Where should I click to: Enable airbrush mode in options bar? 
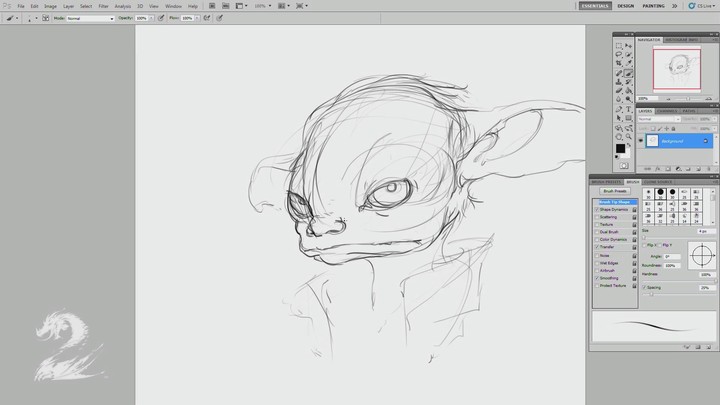(207, 18)
